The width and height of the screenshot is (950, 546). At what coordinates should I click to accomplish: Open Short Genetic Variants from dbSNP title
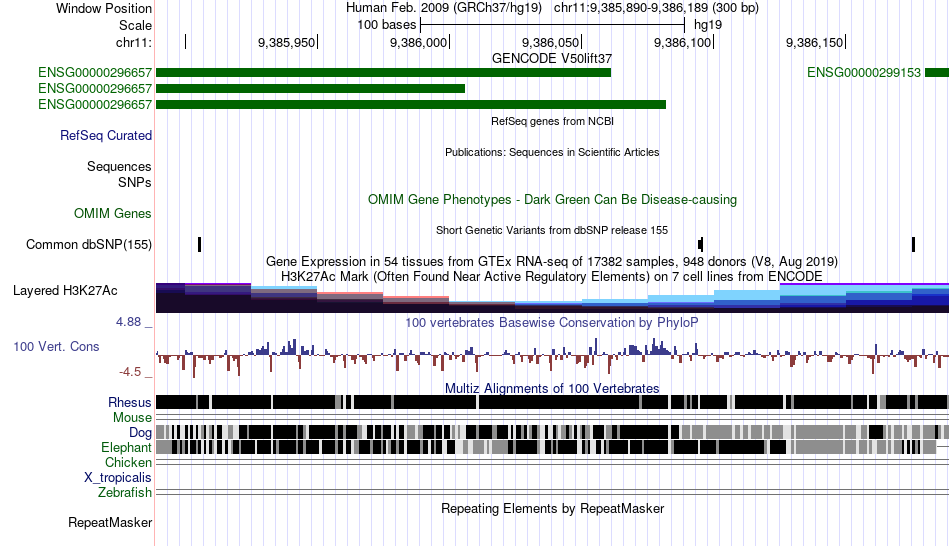point(552,230)
